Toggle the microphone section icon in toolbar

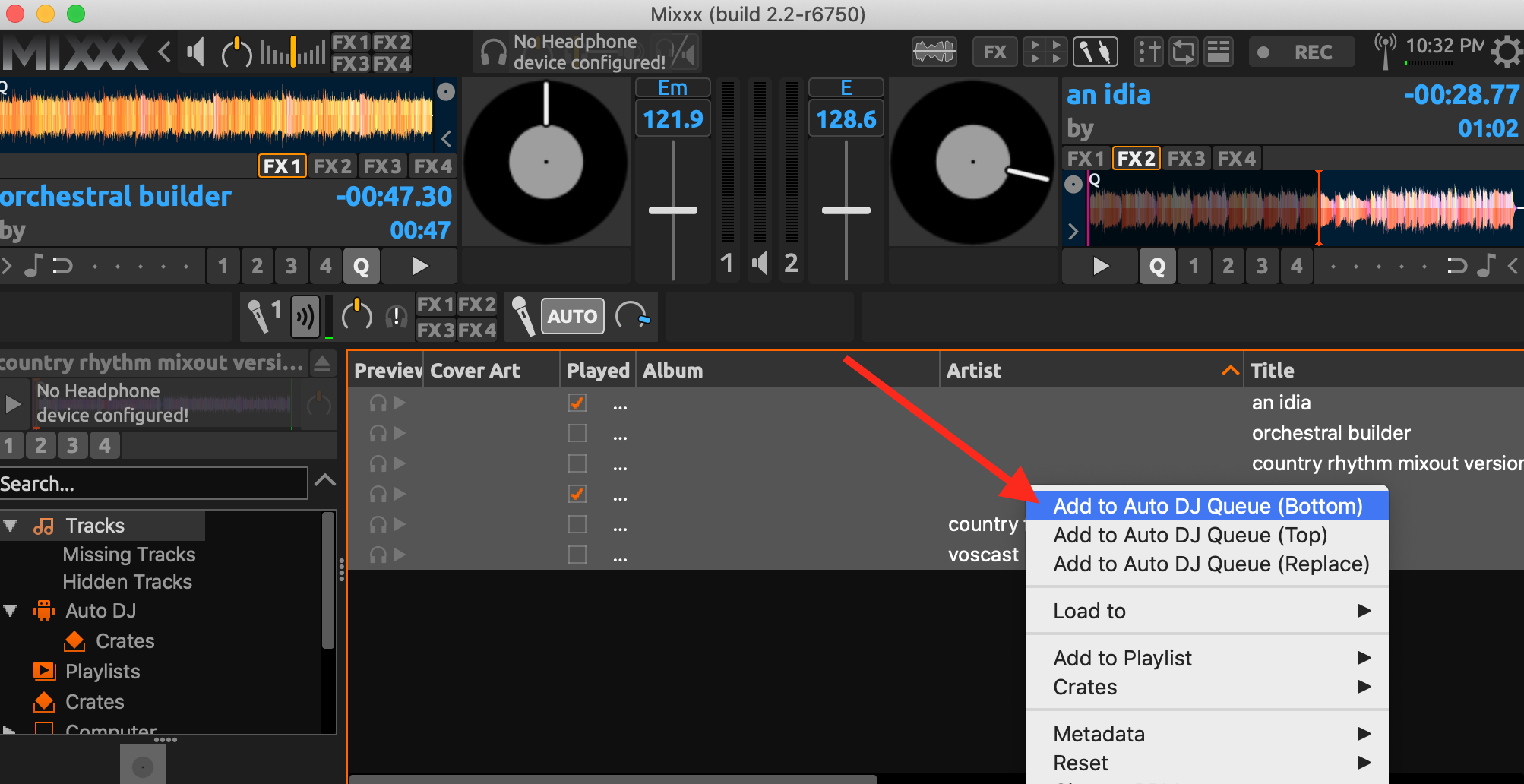coord(1095,52)
